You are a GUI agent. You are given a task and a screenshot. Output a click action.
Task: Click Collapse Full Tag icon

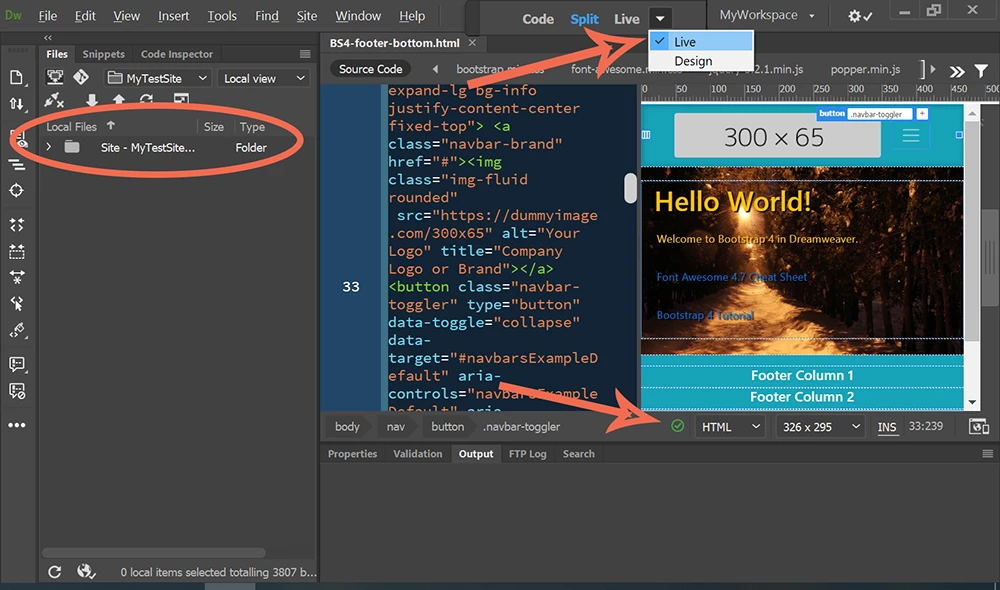click(x=17, y=225)
